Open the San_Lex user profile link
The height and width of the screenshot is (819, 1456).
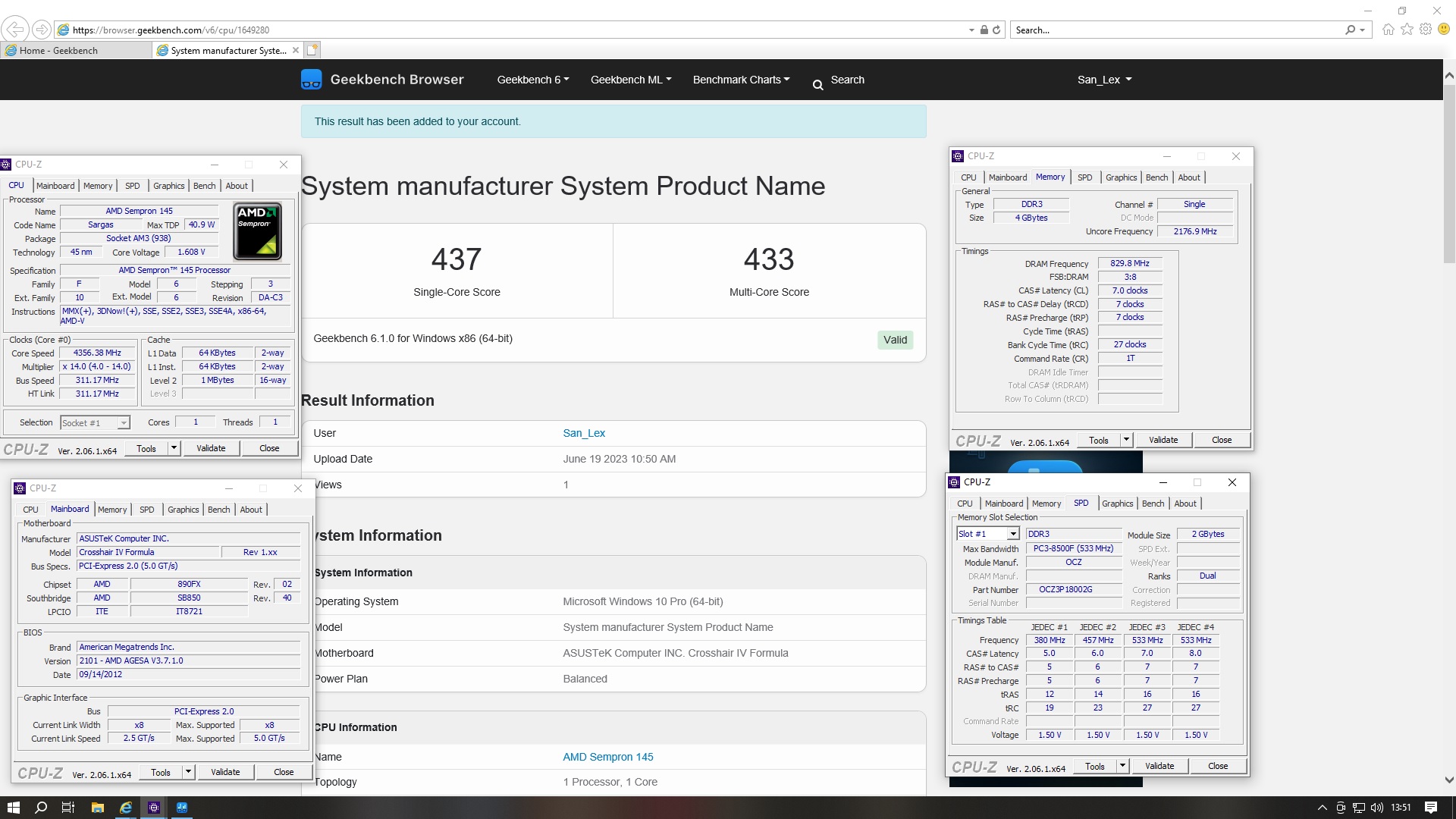584,433
